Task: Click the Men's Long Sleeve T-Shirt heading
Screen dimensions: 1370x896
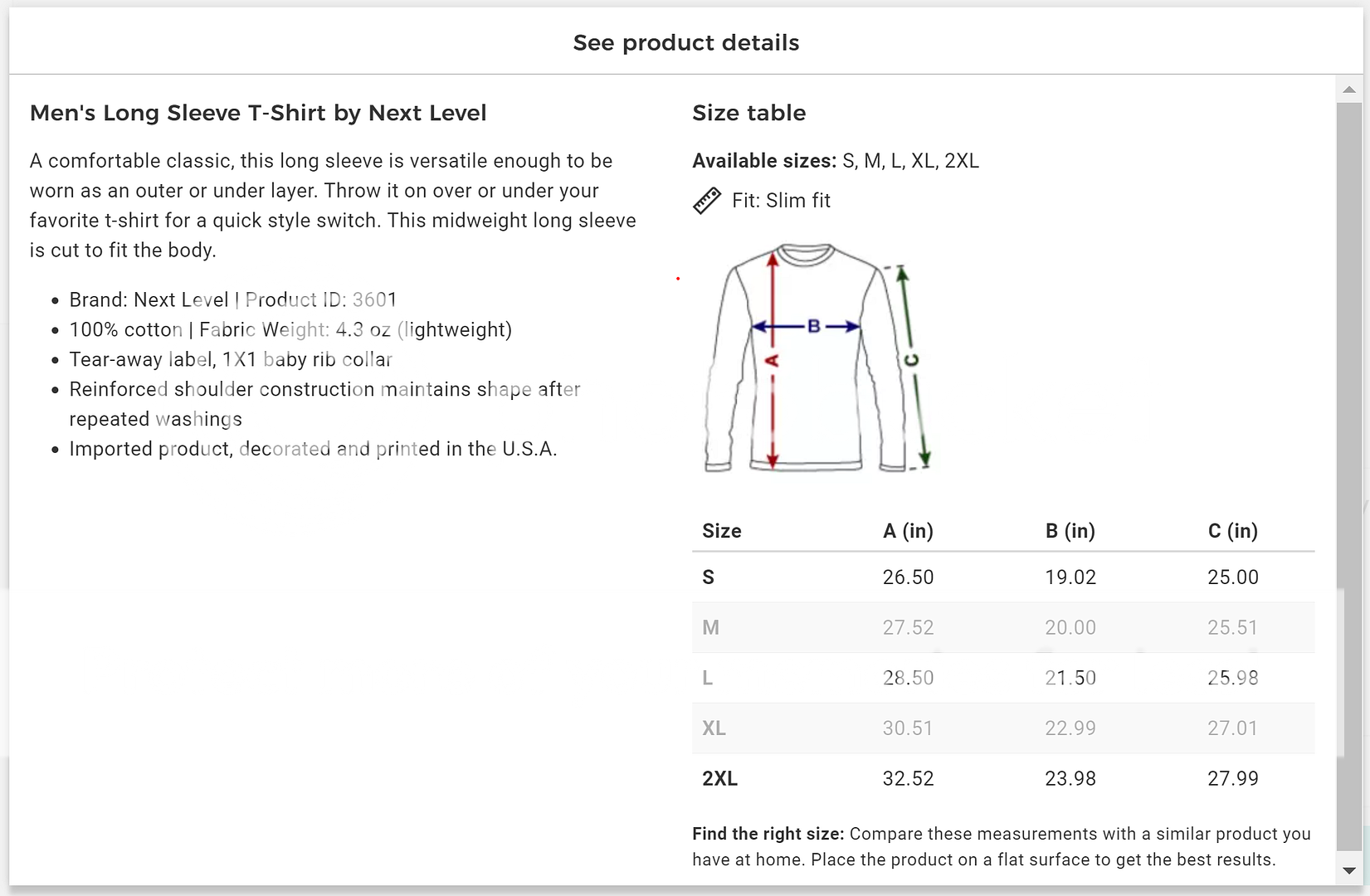Action: point(258,113)
